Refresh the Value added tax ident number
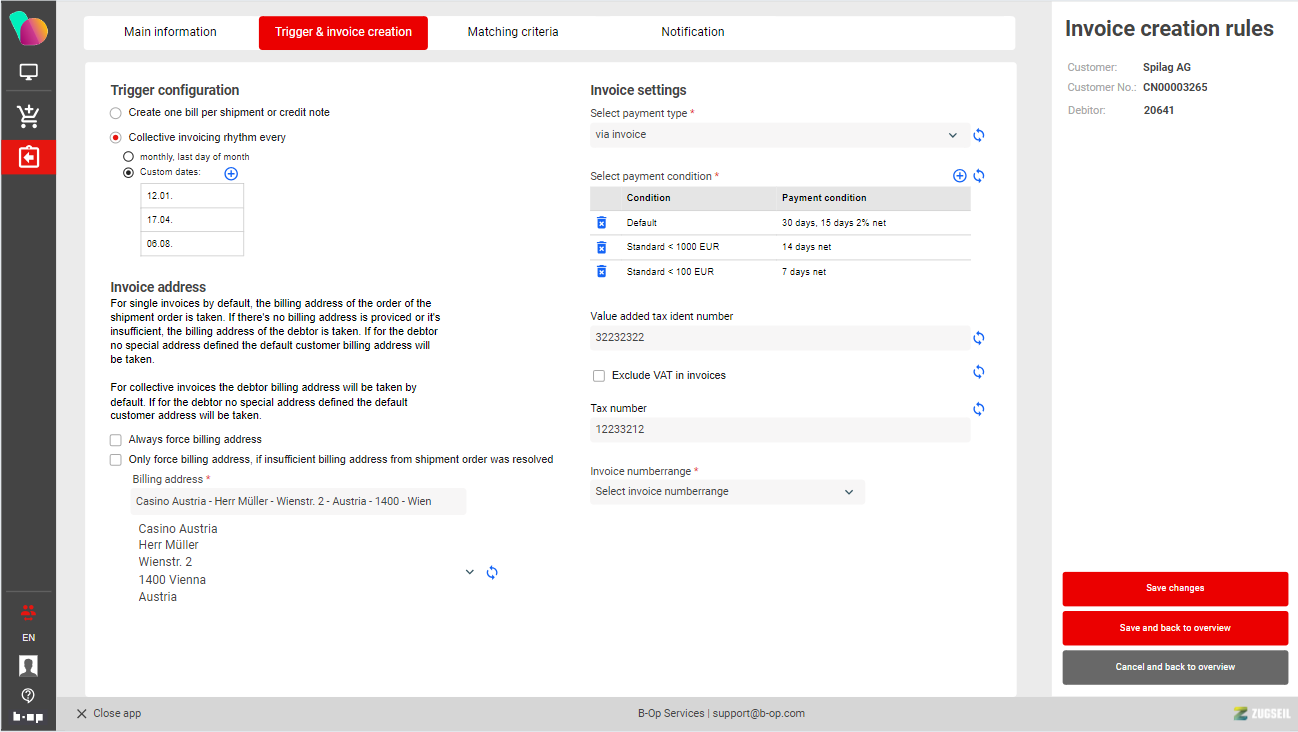This screenshot has width=1298, height=732. coord(979,338)
